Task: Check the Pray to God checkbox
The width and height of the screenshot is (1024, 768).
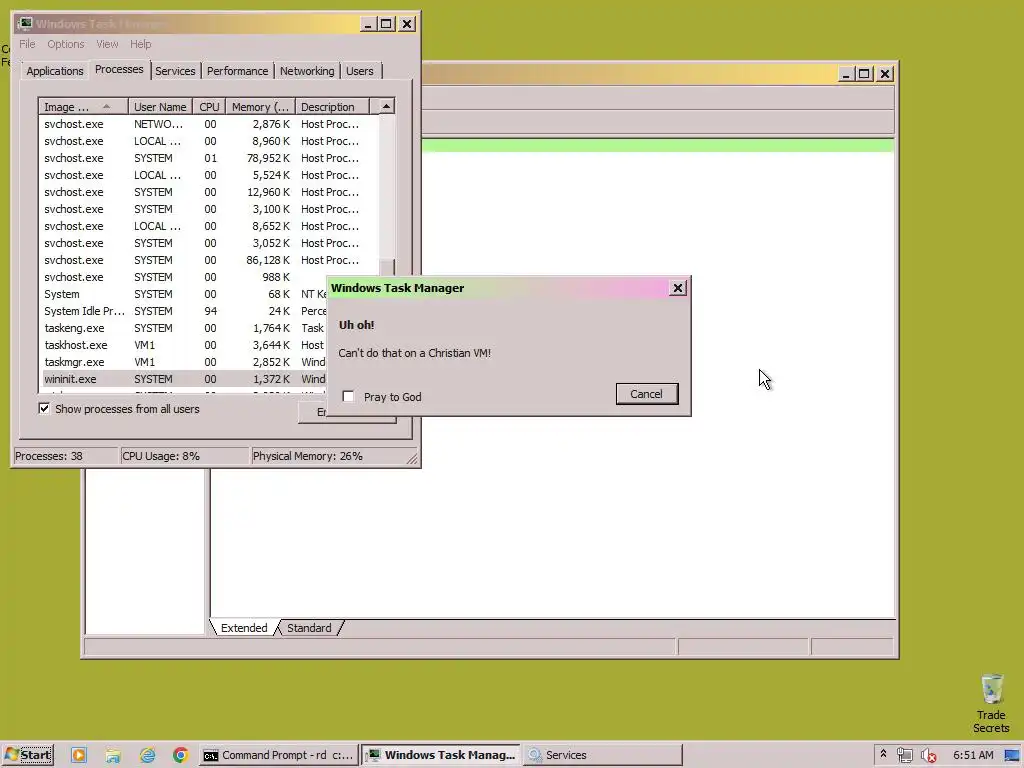Action: (x=348, y=396)
